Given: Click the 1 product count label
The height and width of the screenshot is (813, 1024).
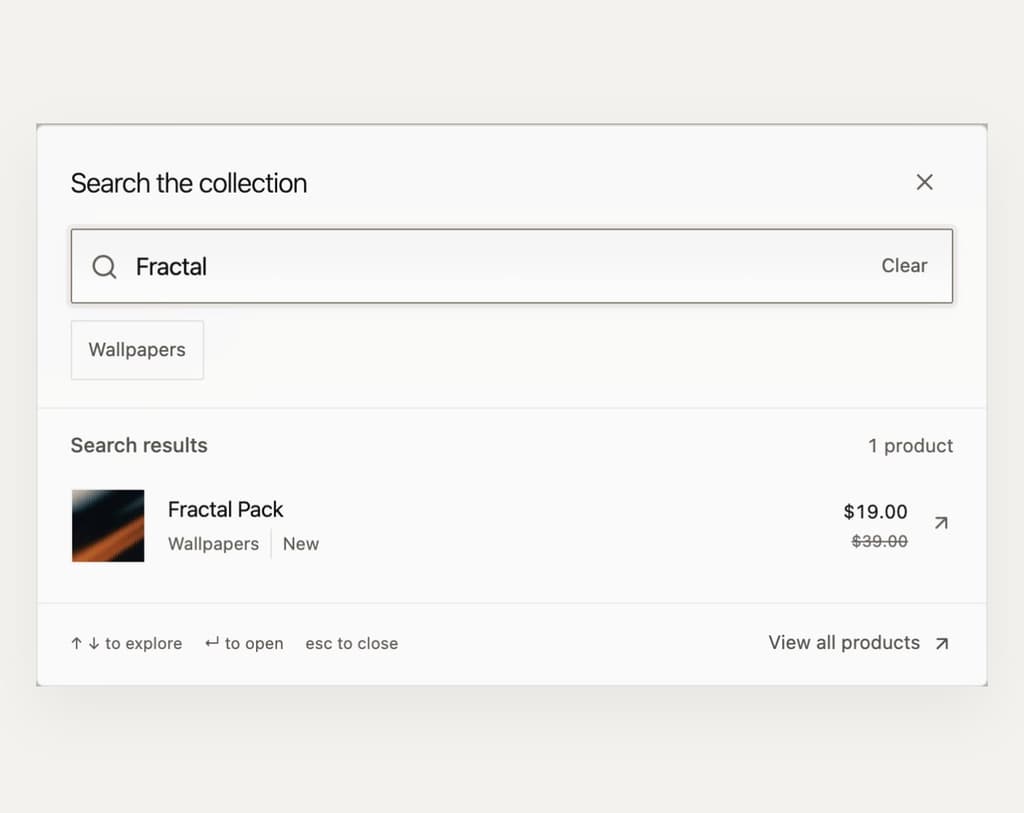Looking at the screenshot, I should (x=910, y=446).
